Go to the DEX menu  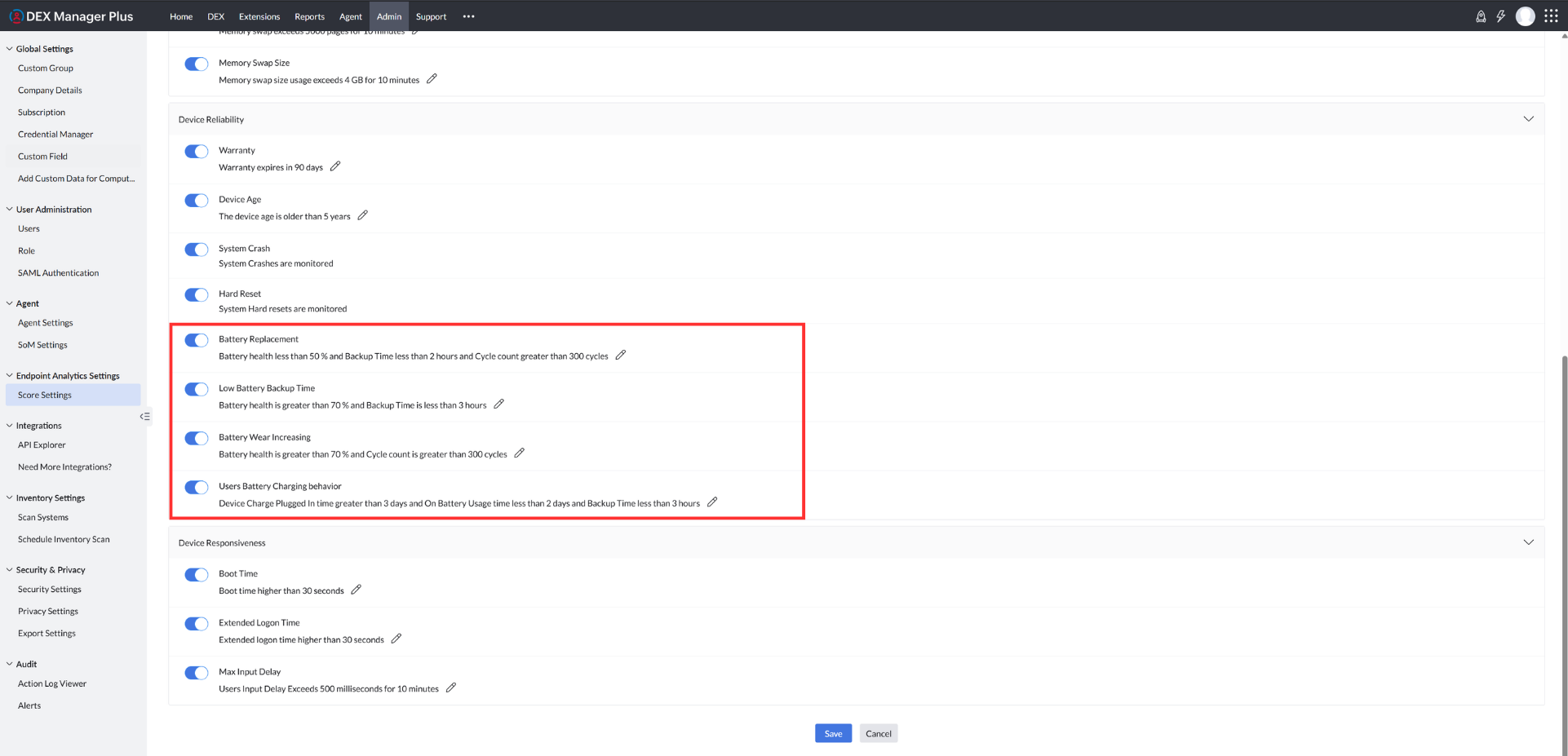[216, 16]
